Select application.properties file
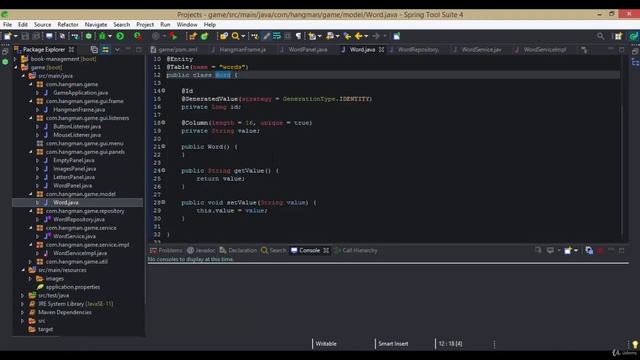 pyautogui.click(x=73, y=287)
